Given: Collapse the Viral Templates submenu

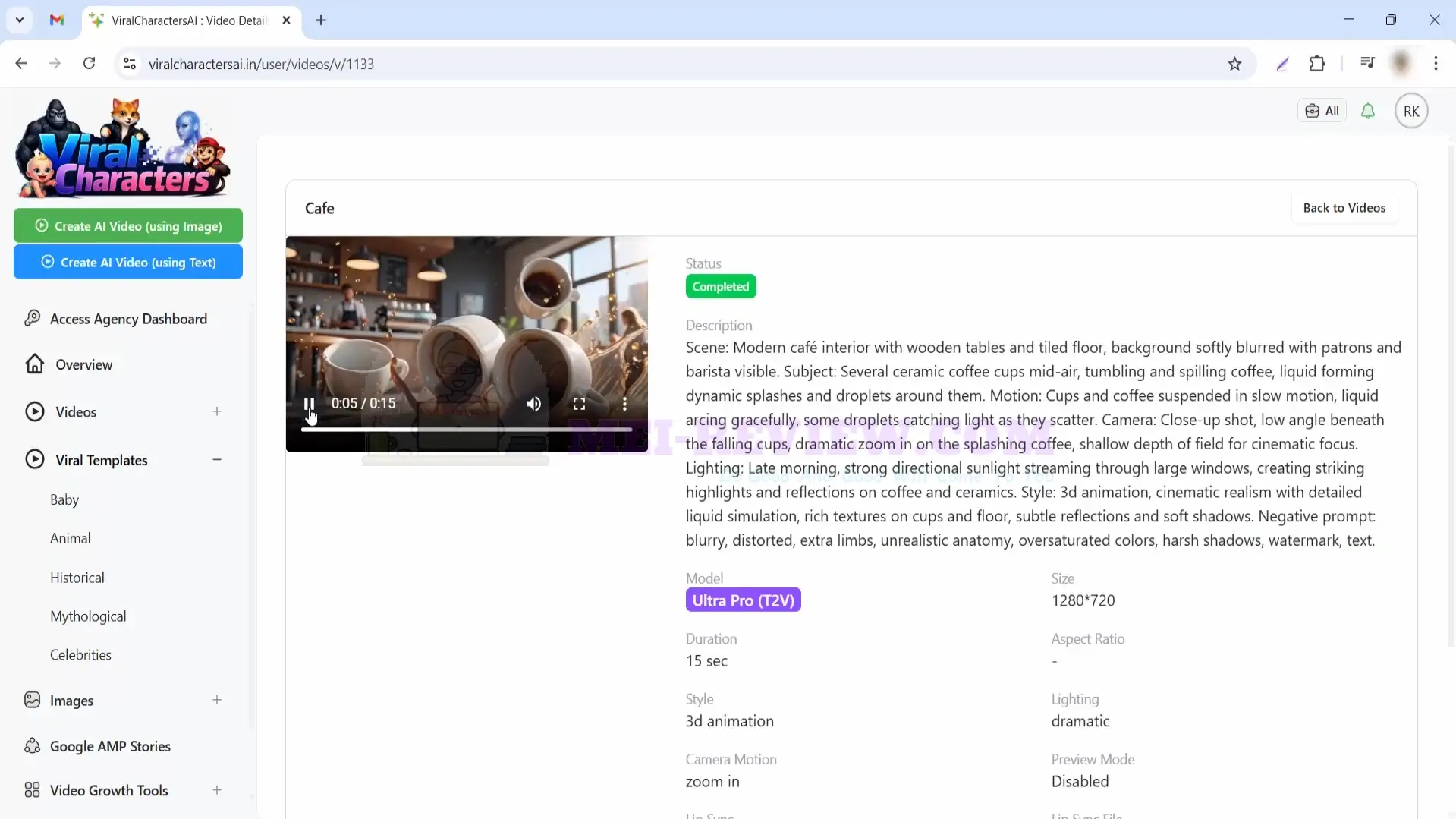Looking at the screenshot, I should [x=217, y=460].
